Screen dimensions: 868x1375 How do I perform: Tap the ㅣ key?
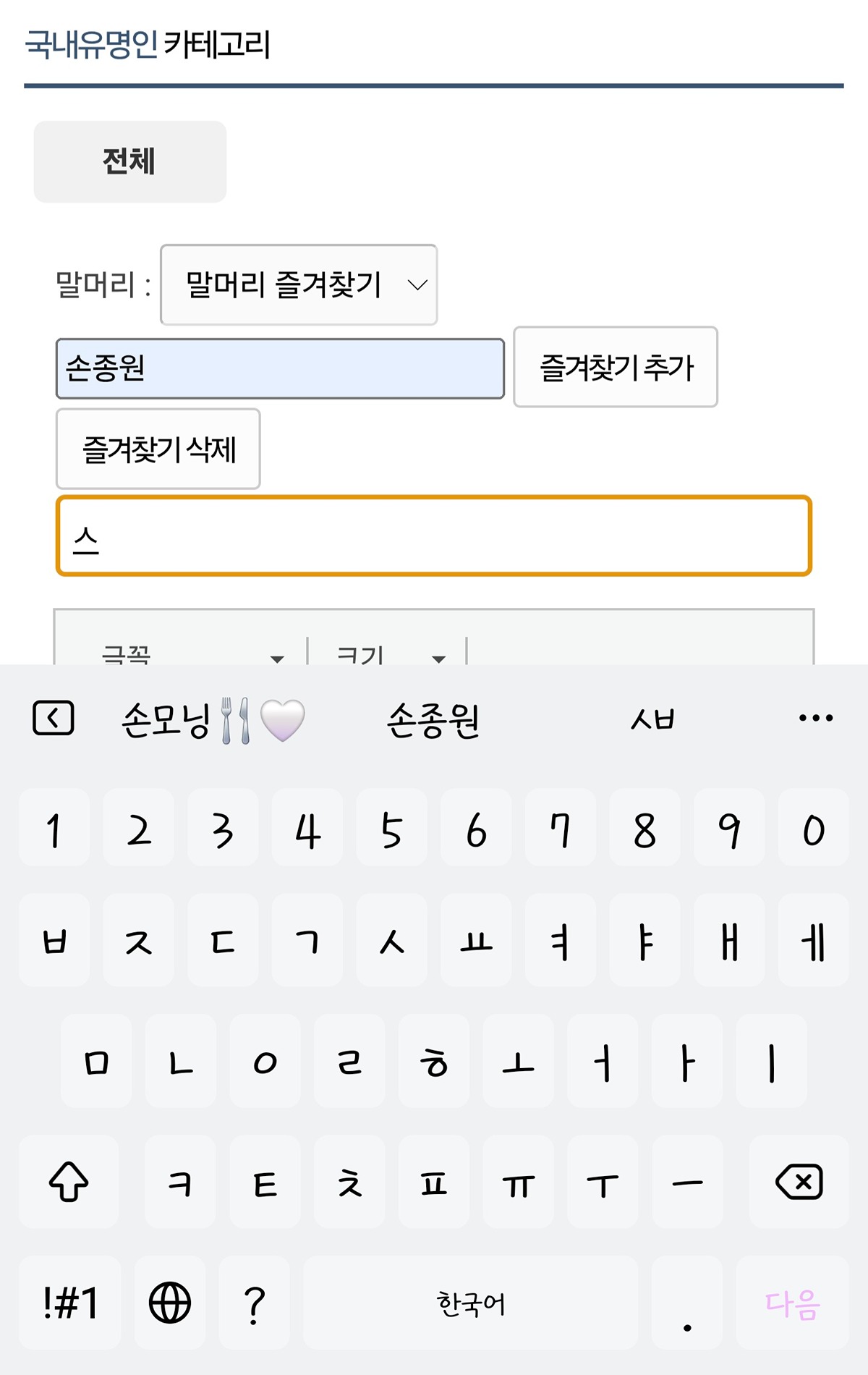(772, 1060)
